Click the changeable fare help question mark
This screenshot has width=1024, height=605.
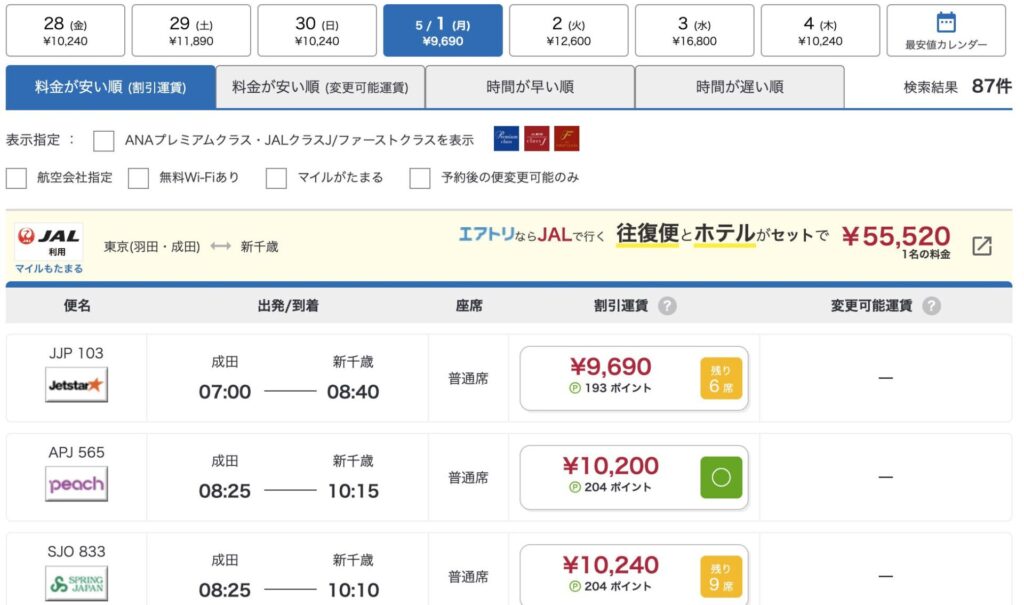point(931,306)
